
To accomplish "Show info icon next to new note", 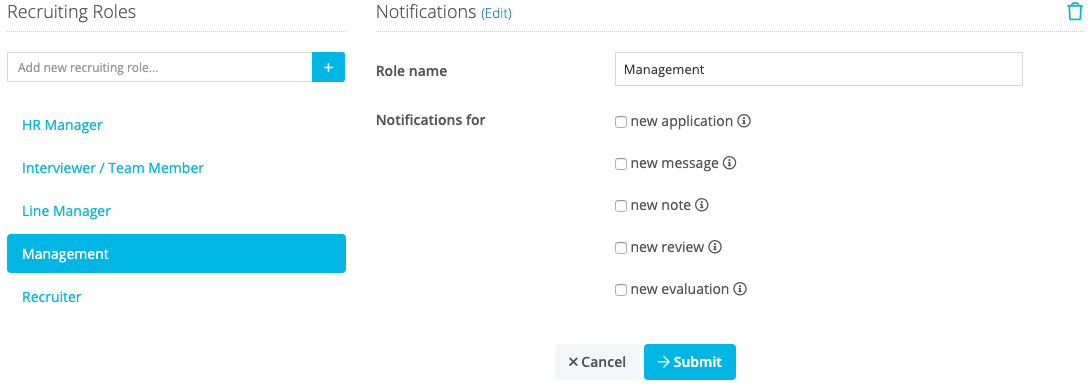I will 701,206.
